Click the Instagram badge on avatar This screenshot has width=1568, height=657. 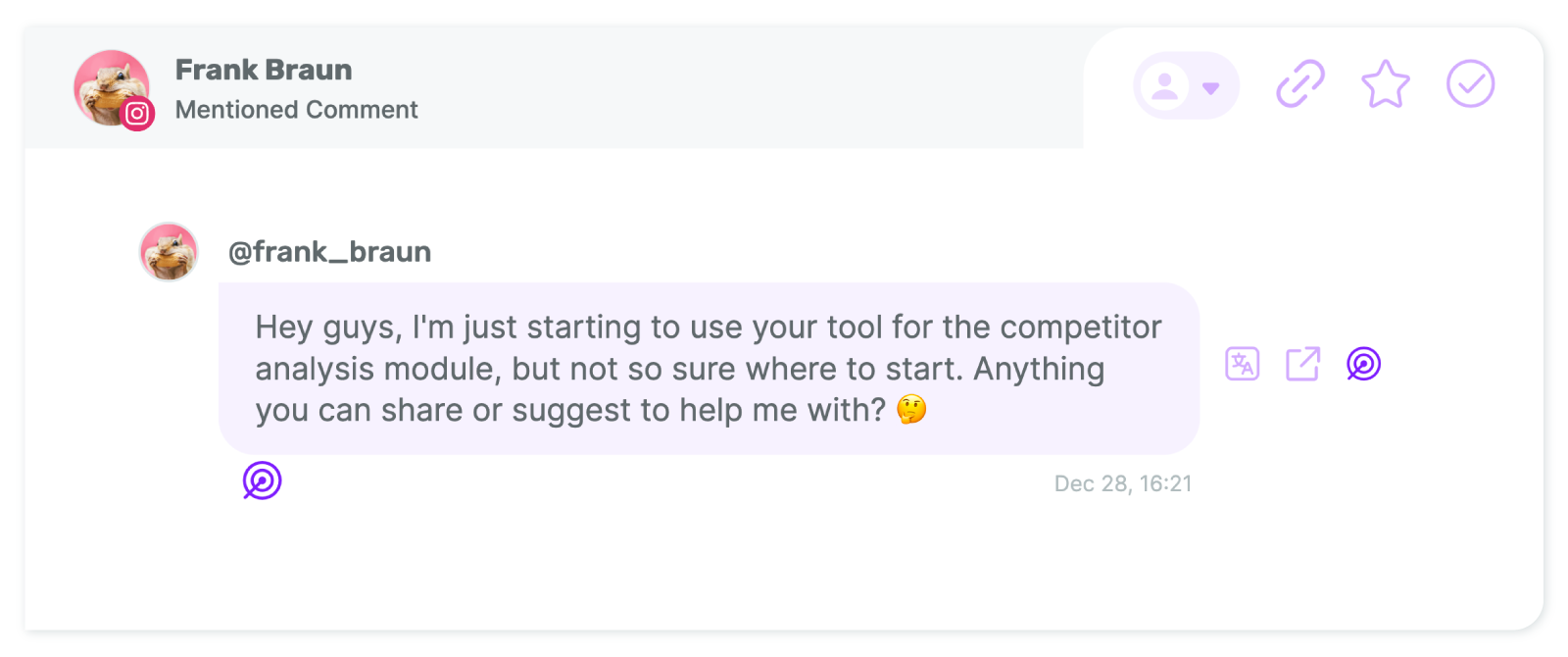[x=137, y=114]
